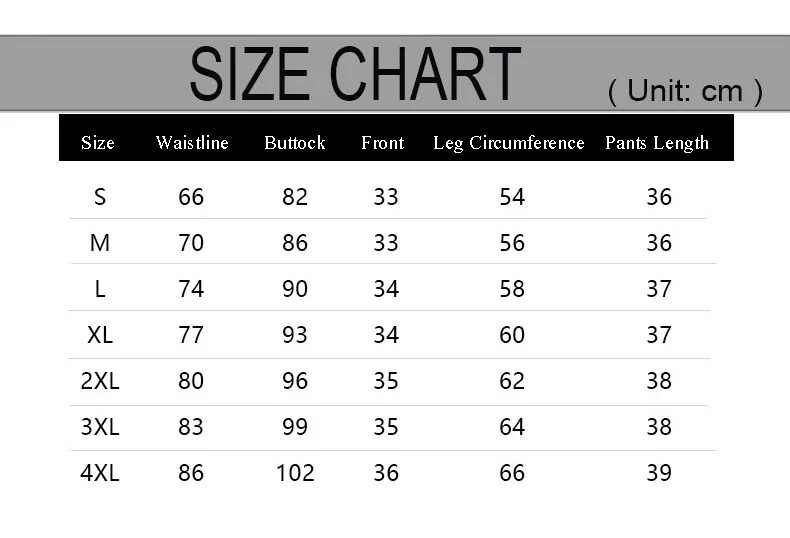Click the 102 buttock value
The image size is (790, 538).
(x=295, y=473)
